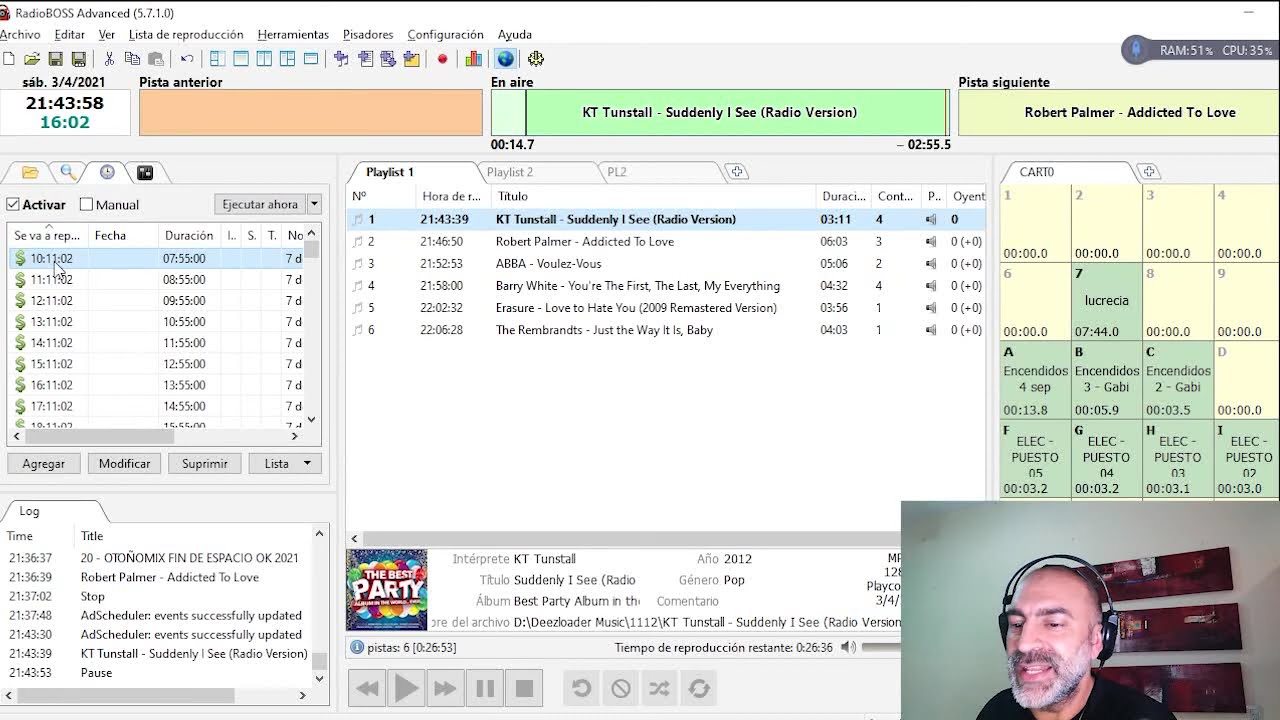Click the Copy icon in the toolbar
Image resolution: width=1280 pixels, height=720 pixels.
click(x=132, y=59)
